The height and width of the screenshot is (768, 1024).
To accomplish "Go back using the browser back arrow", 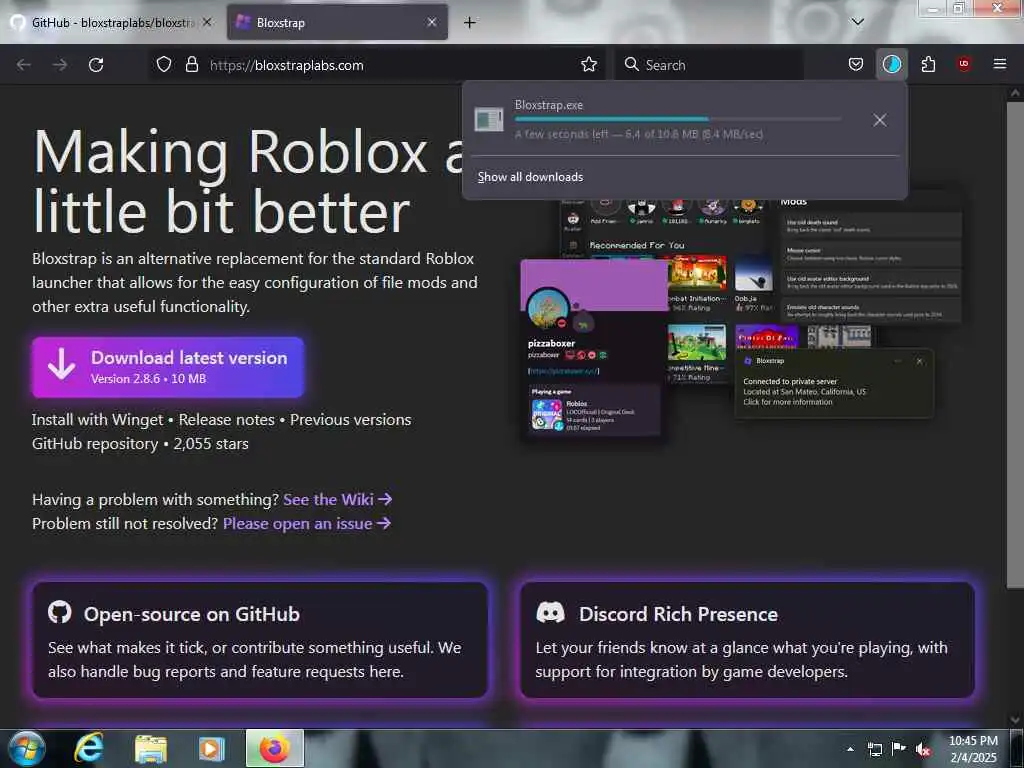I will (24, 65).
